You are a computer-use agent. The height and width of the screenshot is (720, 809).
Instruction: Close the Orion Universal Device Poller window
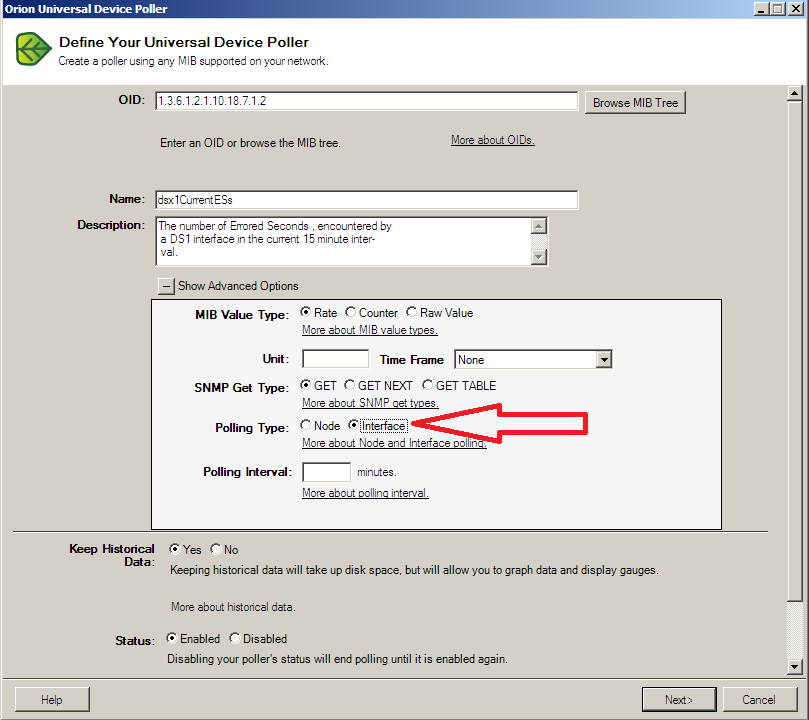point(796,9)
